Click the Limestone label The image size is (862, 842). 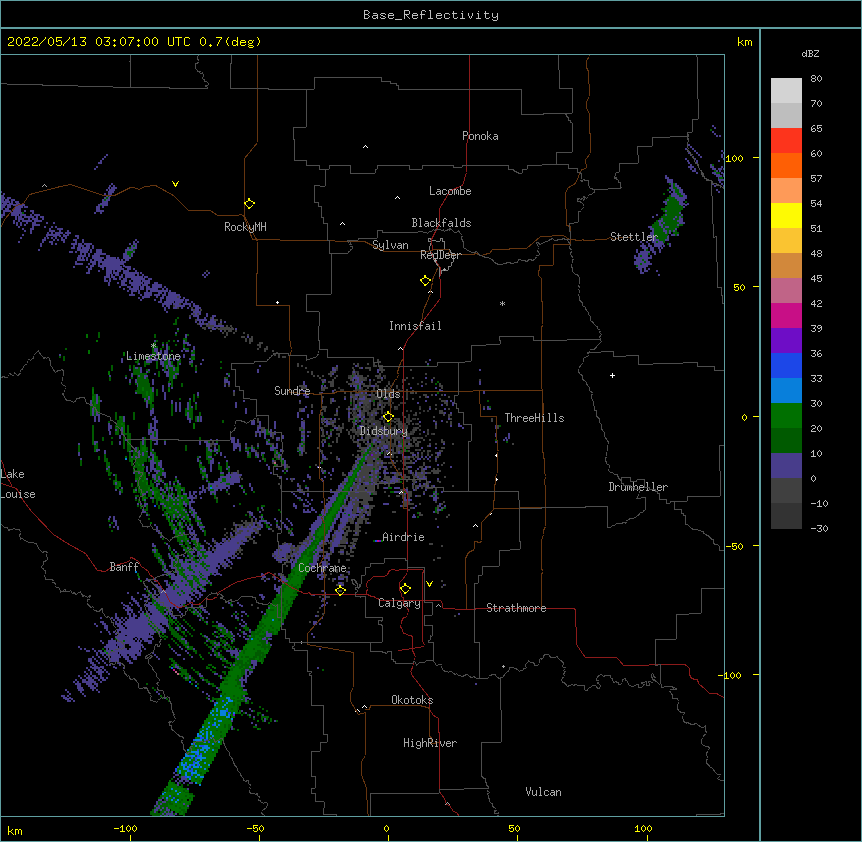[153, 356]
